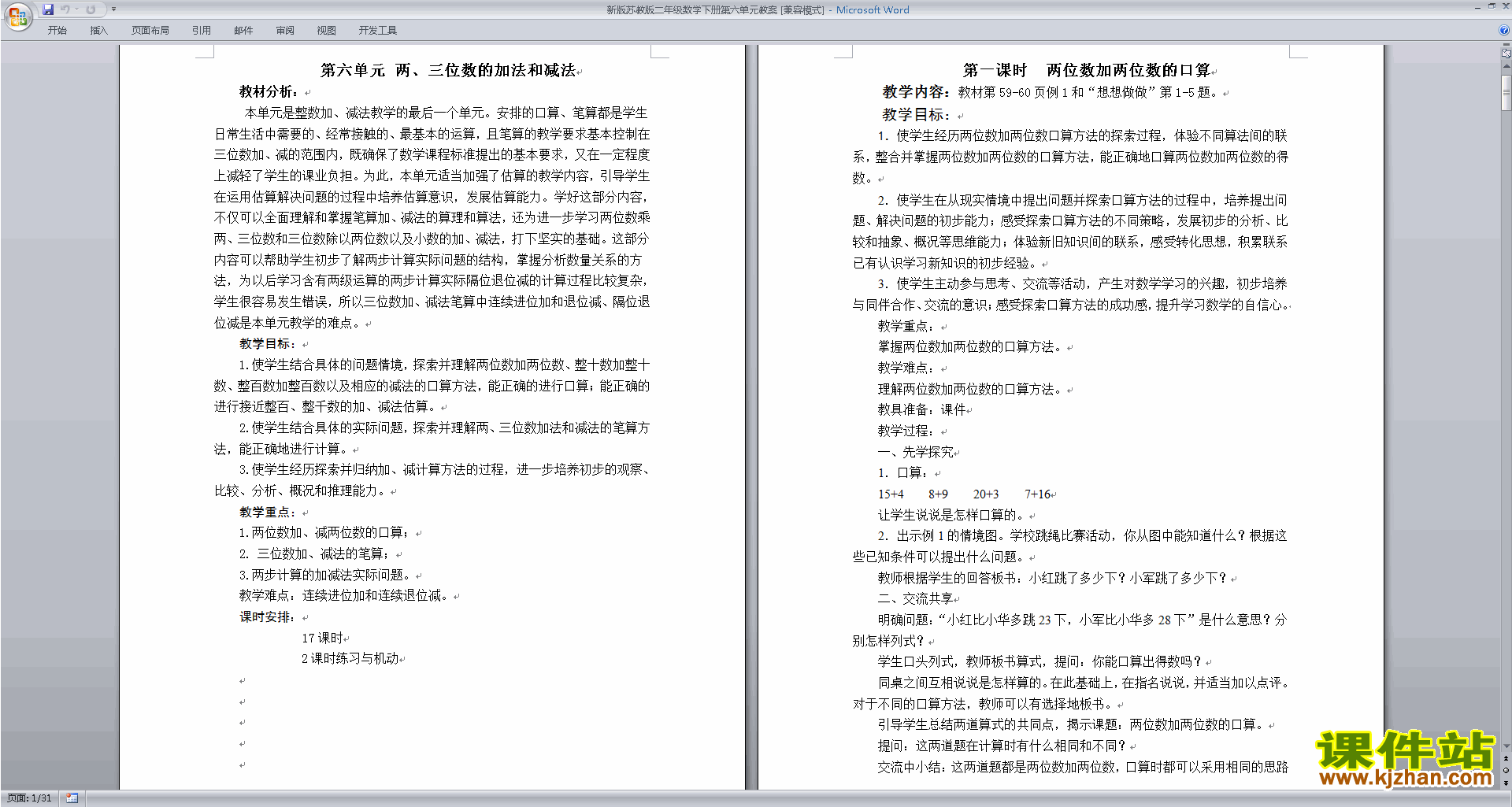Click the text 17 课时
Screen dimensions: 1512x807
click(322, 638)
